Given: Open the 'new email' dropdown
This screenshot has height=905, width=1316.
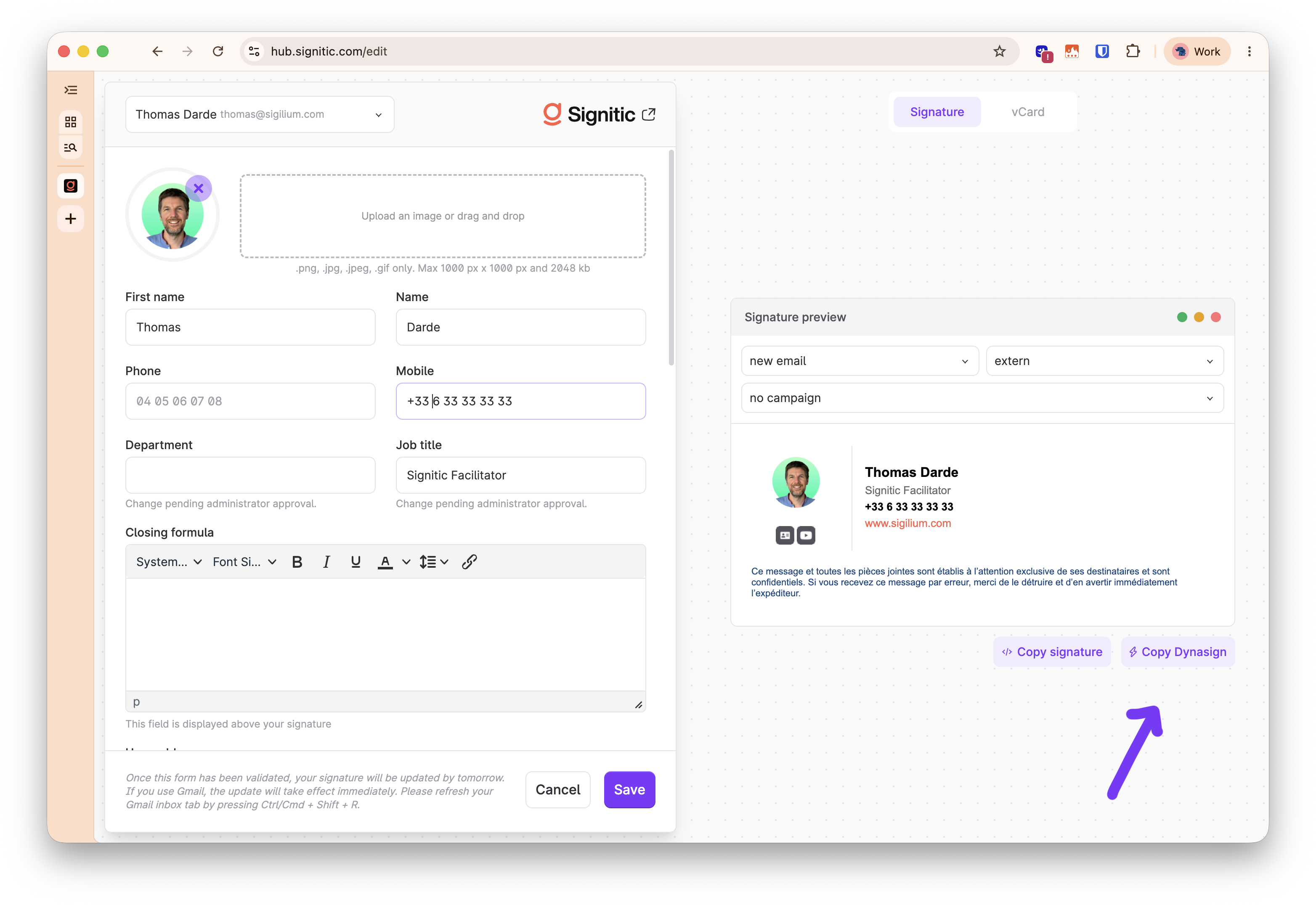Looking at the screenshot, I should 860,361.
